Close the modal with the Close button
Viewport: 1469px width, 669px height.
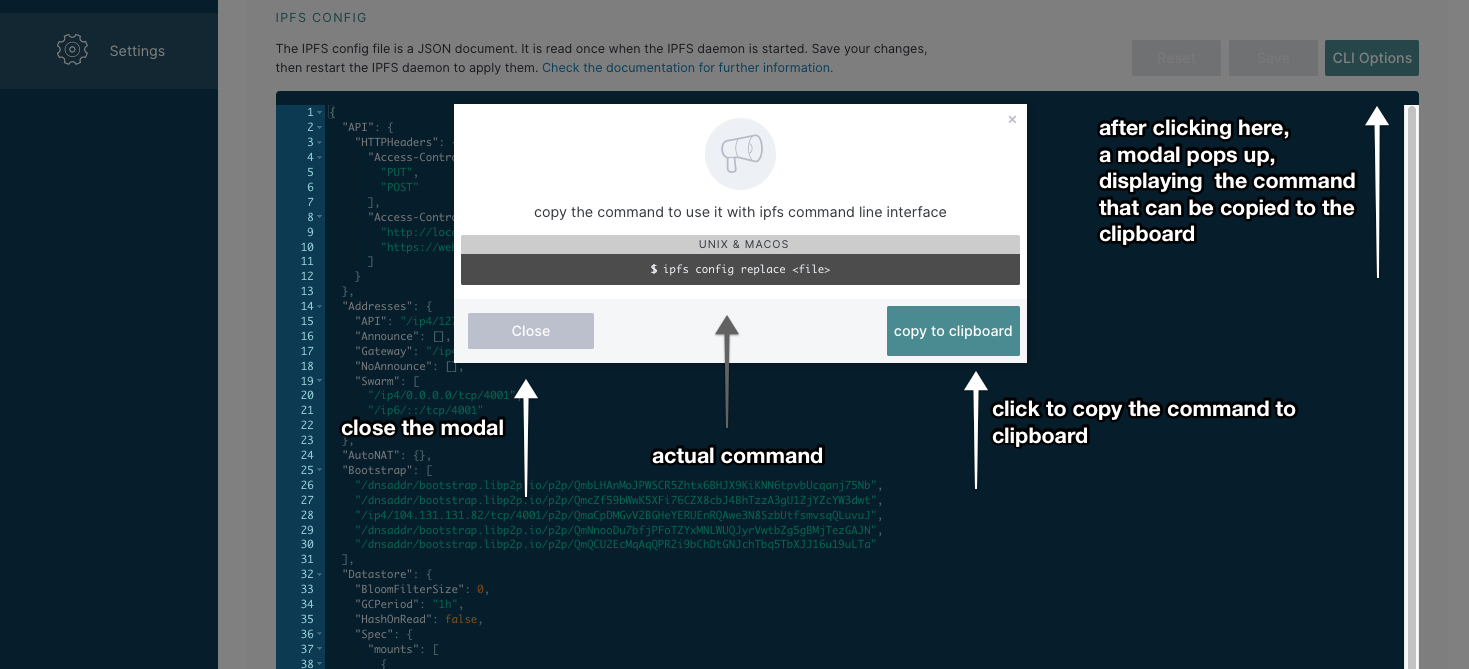530,330
